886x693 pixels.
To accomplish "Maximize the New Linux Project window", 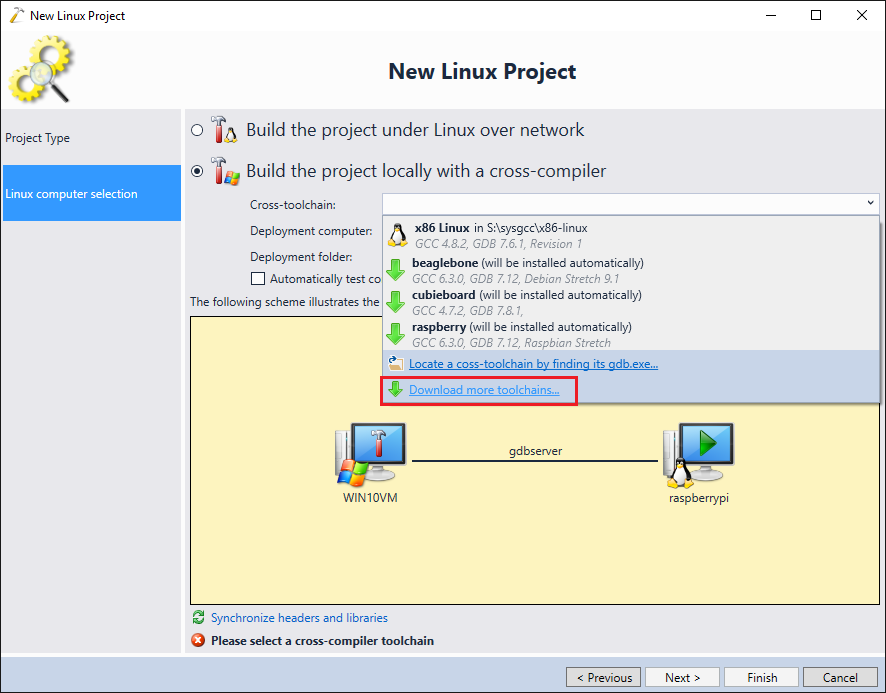I will (816, 15).
